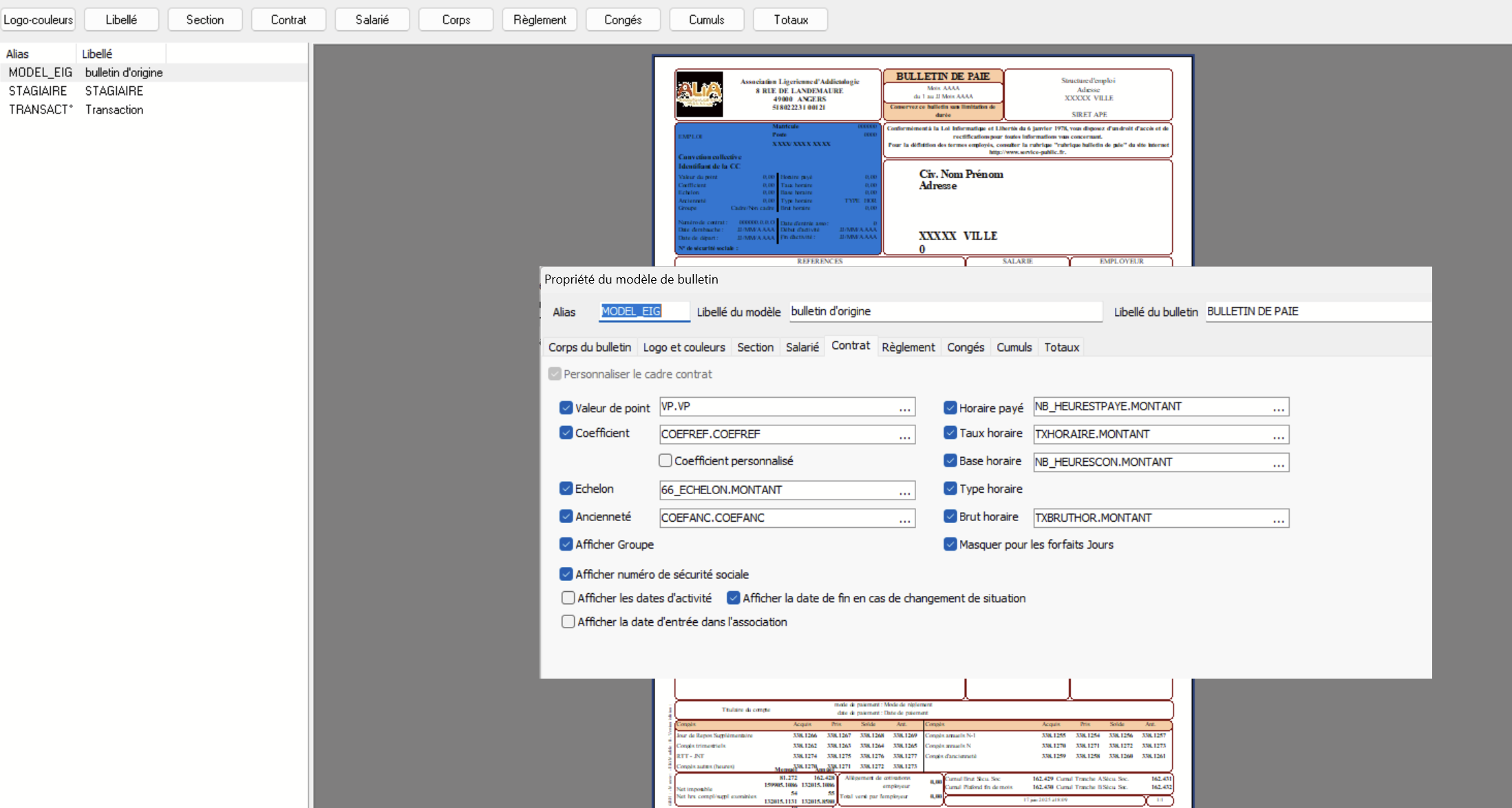Image resolution: width=1512 pixels, height=808 pixels.
Task: Toggle Masquer pour les forfaits Jours
Action: [950, 544]
